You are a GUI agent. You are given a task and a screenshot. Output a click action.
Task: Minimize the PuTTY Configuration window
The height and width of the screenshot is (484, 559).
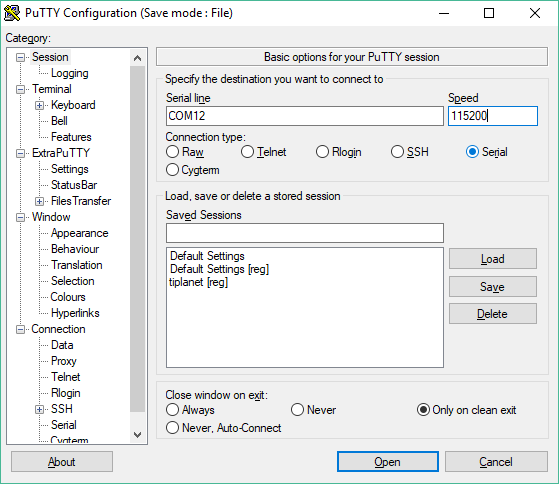tap(444, 14)
